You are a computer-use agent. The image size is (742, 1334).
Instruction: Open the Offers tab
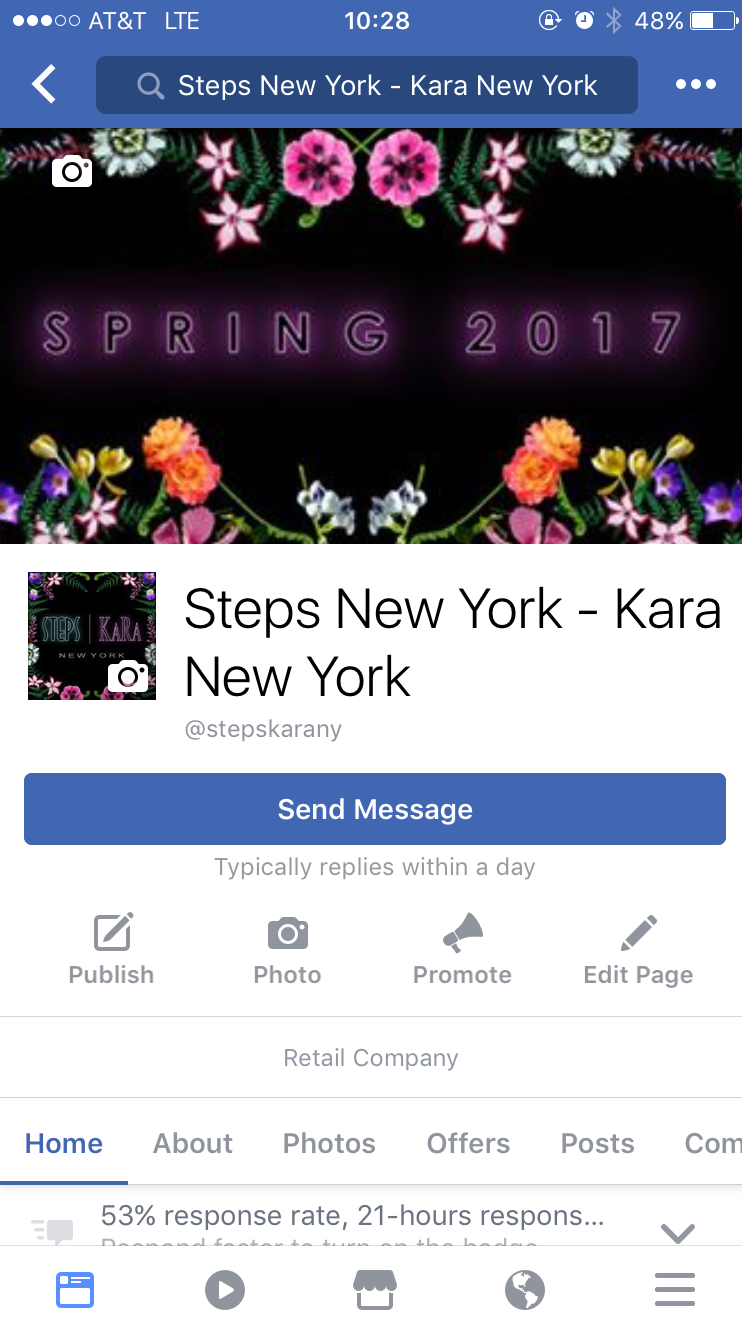pos(468,1143)
